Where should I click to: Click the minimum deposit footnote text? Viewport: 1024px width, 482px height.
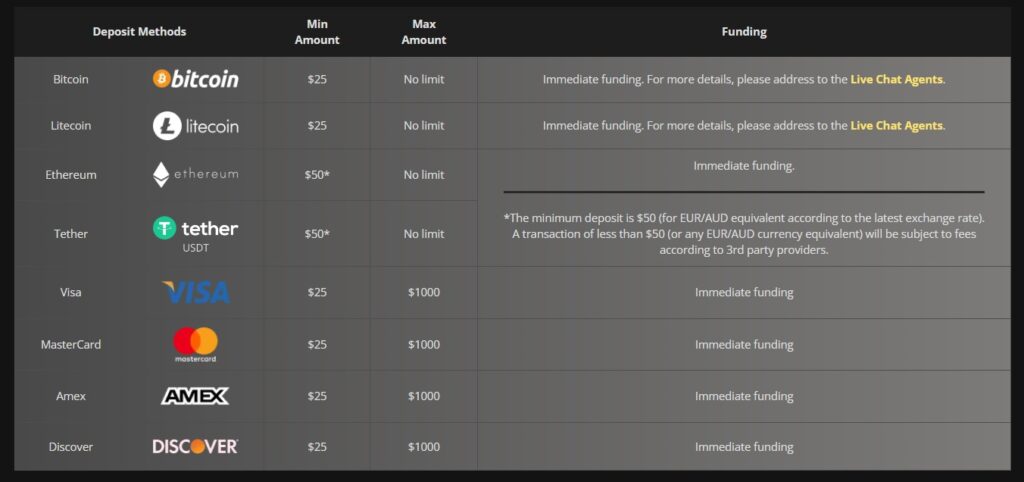[x=744, y=234]
